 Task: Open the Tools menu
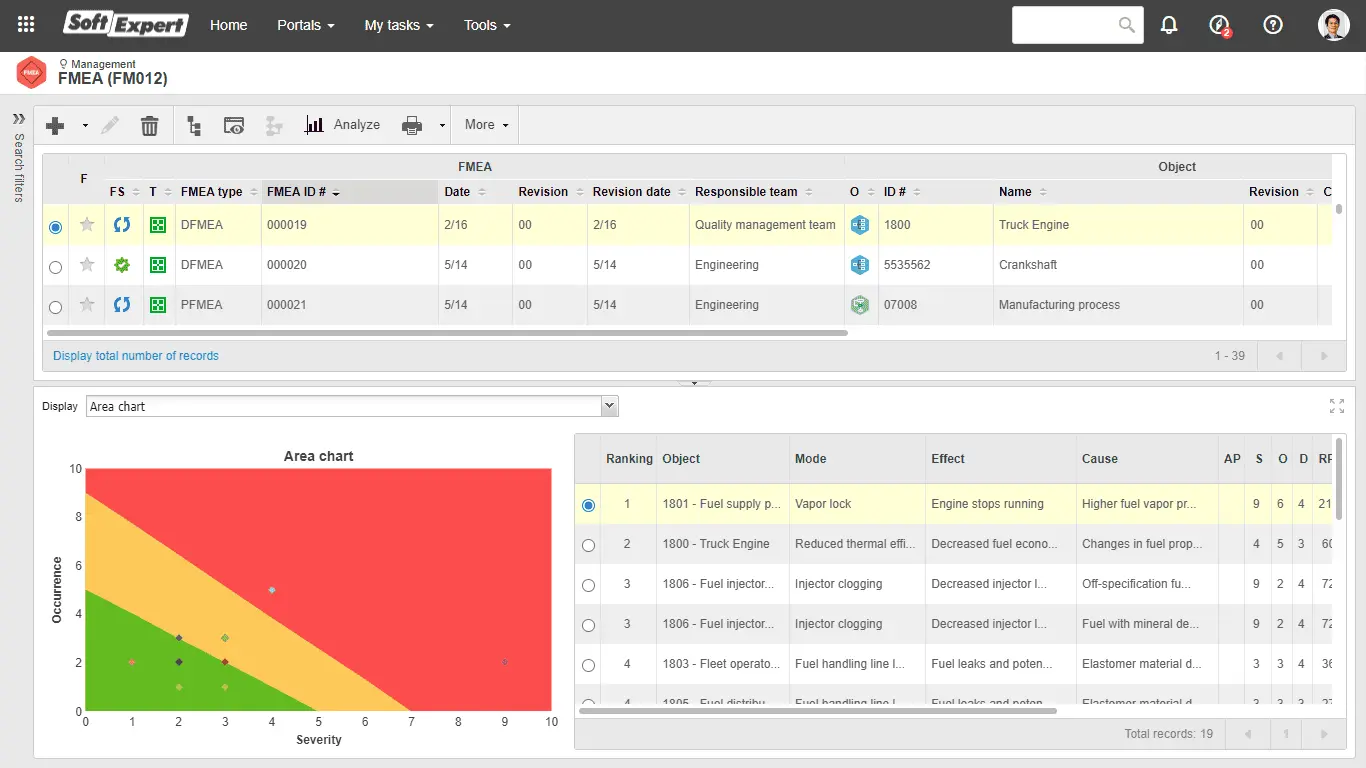click(x=486, y=25)
